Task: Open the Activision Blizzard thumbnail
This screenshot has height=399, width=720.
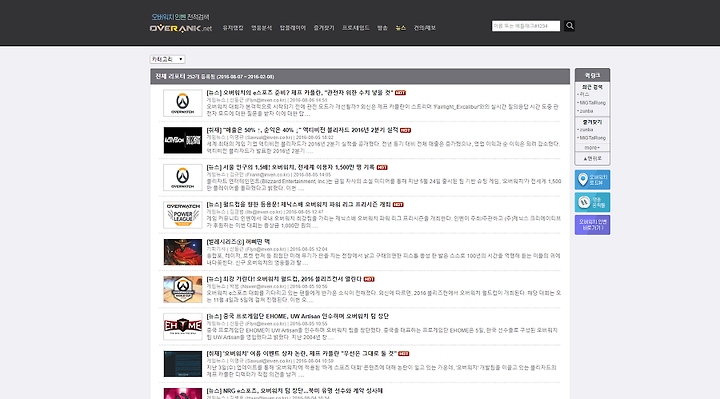Action: [x=183, y=140]
